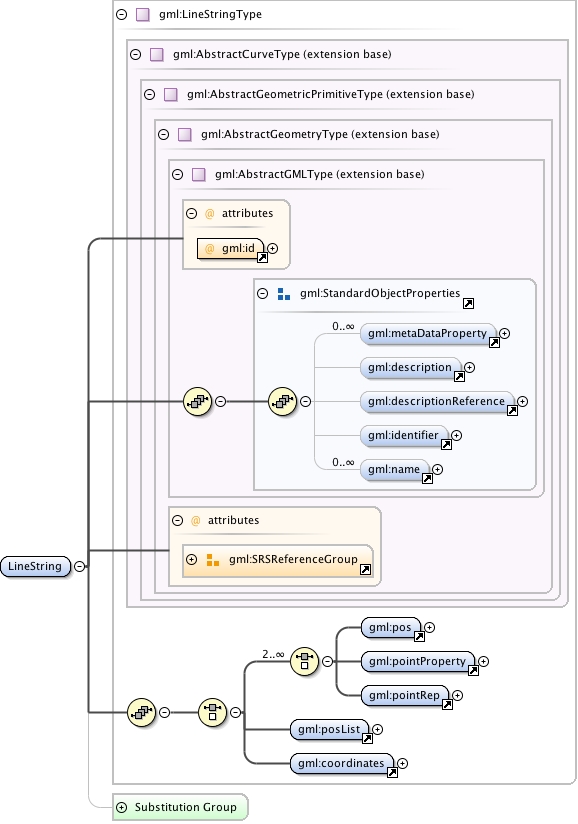Follow the reference arrow on gml:id
Image resolution: width=578 pixels, height=824 pixels.
tap(262, 258)
